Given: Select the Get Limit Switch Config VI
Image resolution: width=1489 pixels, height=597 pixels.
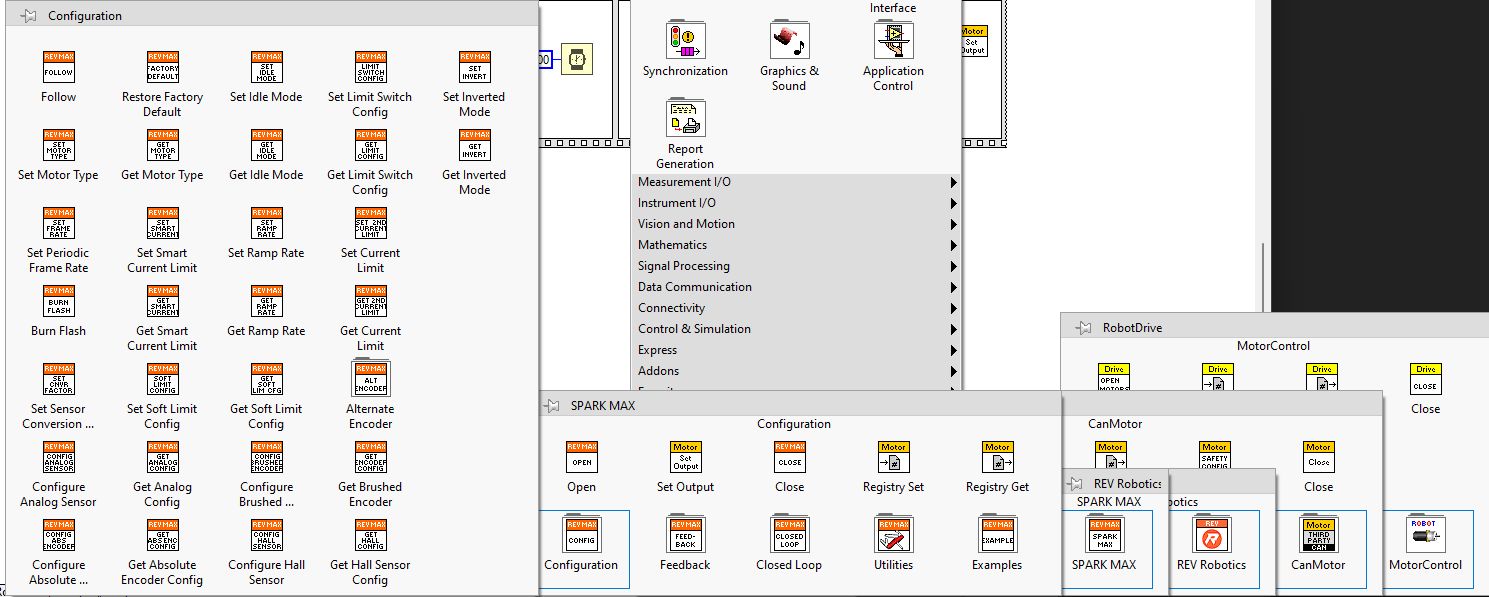Looking at the screenshot, I should click(371, 145).
